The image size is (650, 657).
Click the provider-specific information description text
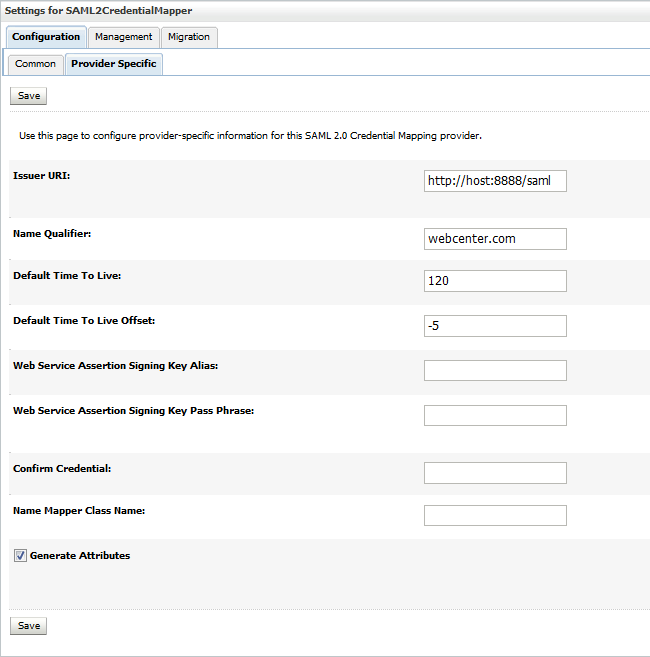pos(251,136)
